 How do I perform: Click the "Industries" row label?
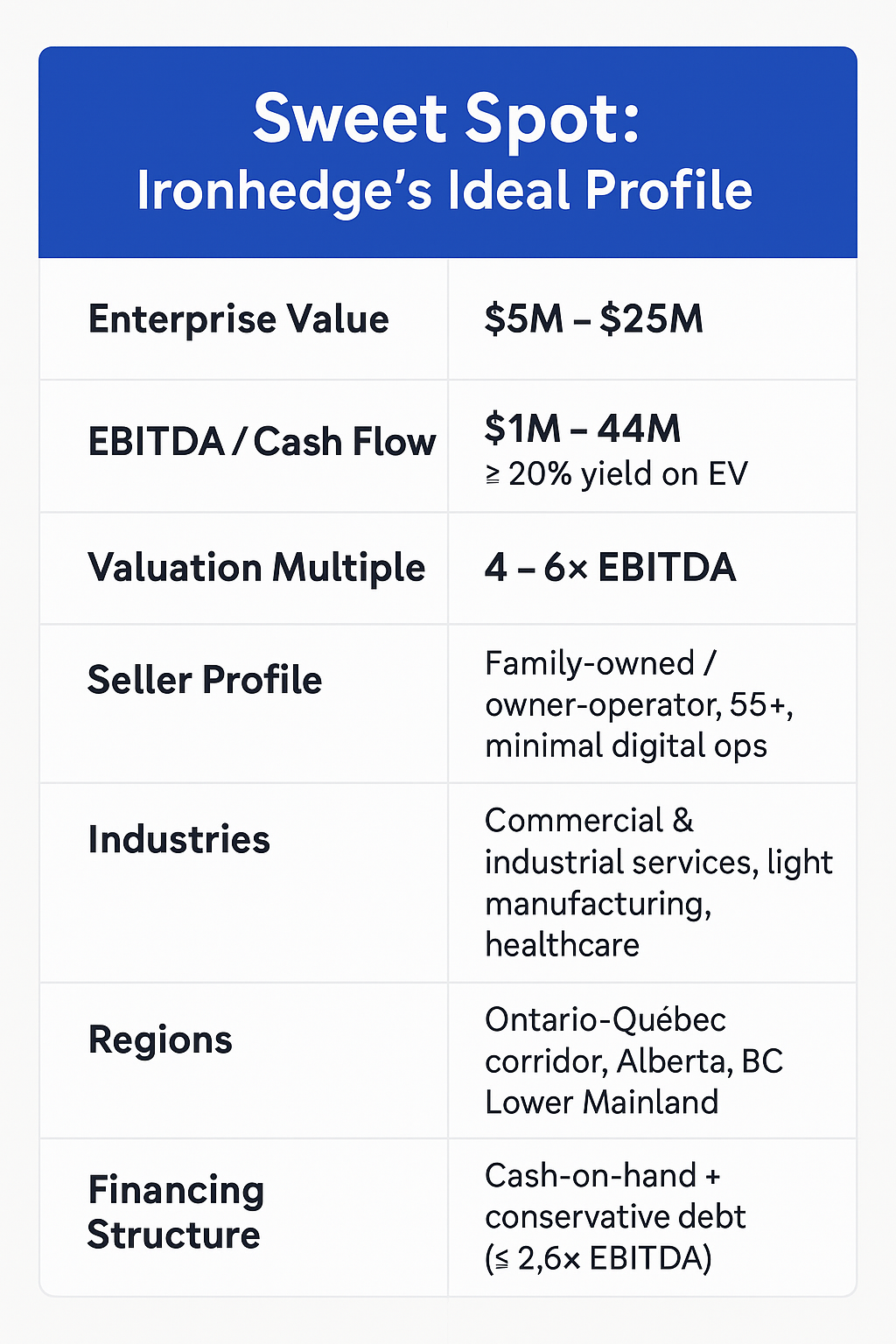click(178, 839)
